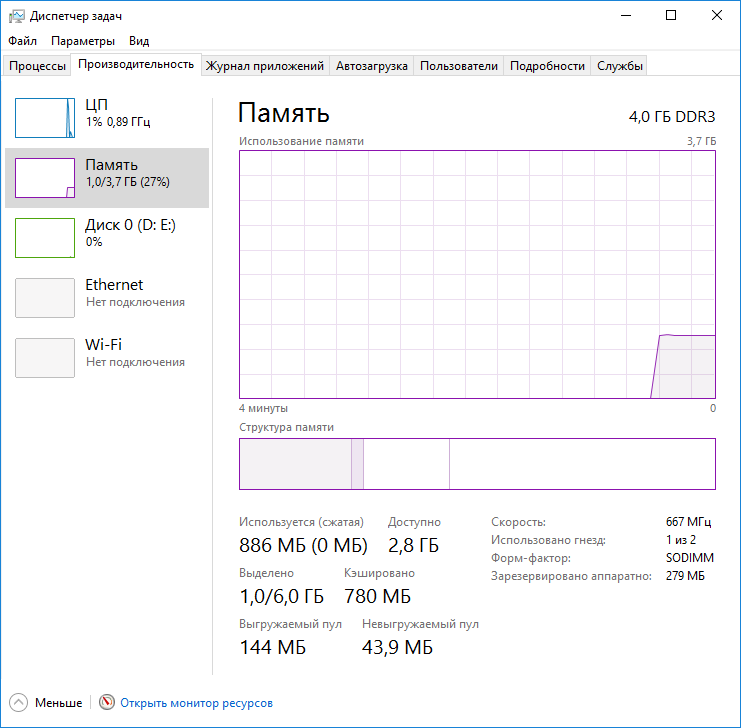Minimize the Task Manager window
This screenshot has height=728, width=741.
click(626, 16)
